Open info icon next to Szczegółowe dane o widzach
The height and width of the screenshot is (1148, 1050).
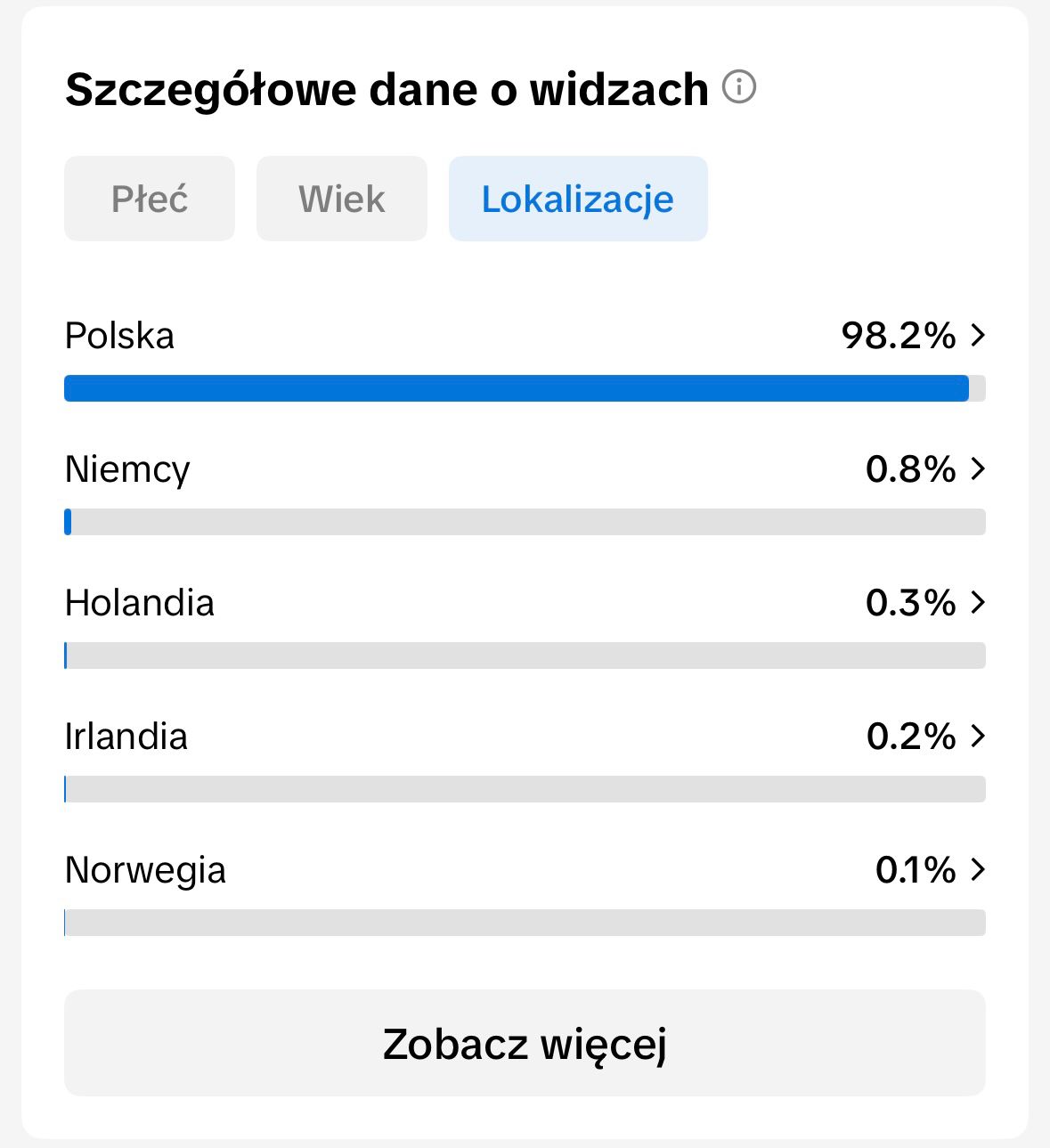tap(739, 87)
